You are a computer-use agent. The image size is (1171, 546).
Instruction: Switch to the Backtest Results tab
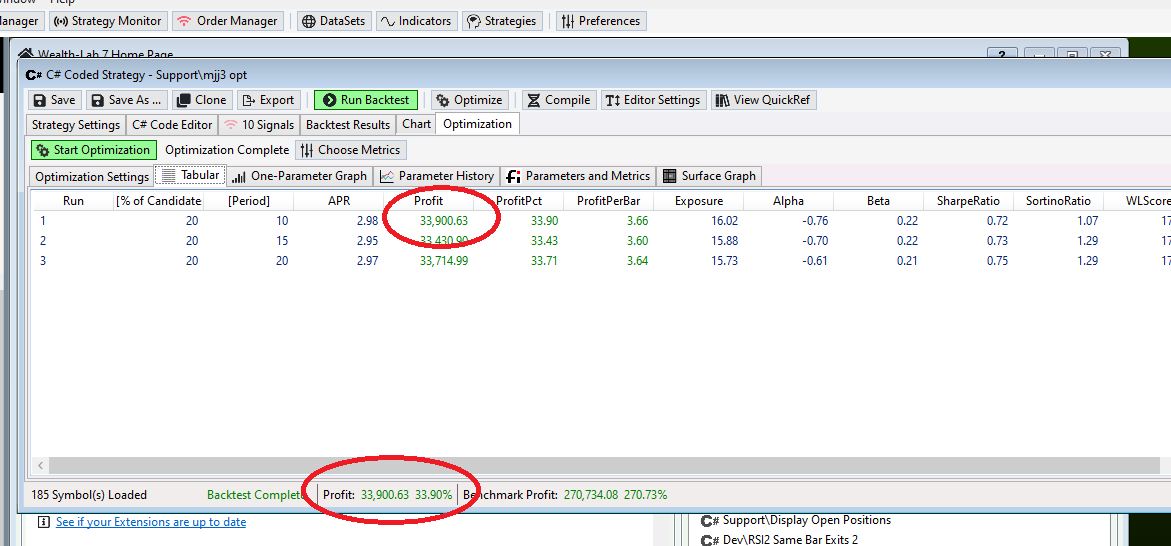[347, 125]
